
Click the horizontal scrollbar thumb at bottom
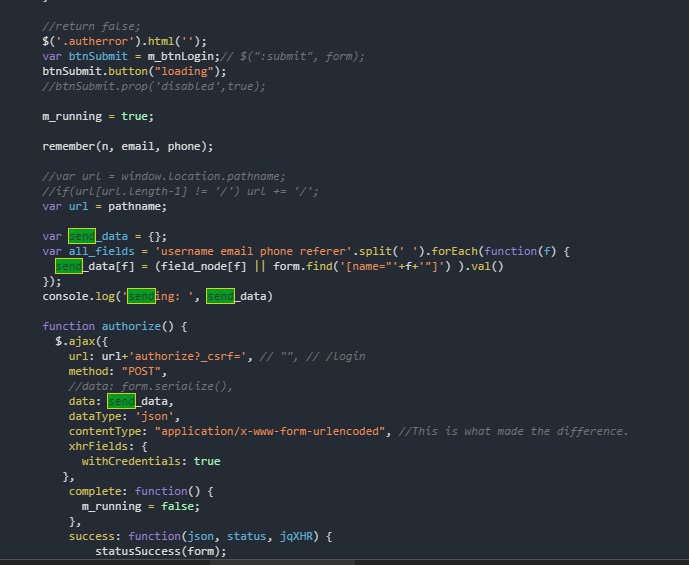tap(282, 562)
